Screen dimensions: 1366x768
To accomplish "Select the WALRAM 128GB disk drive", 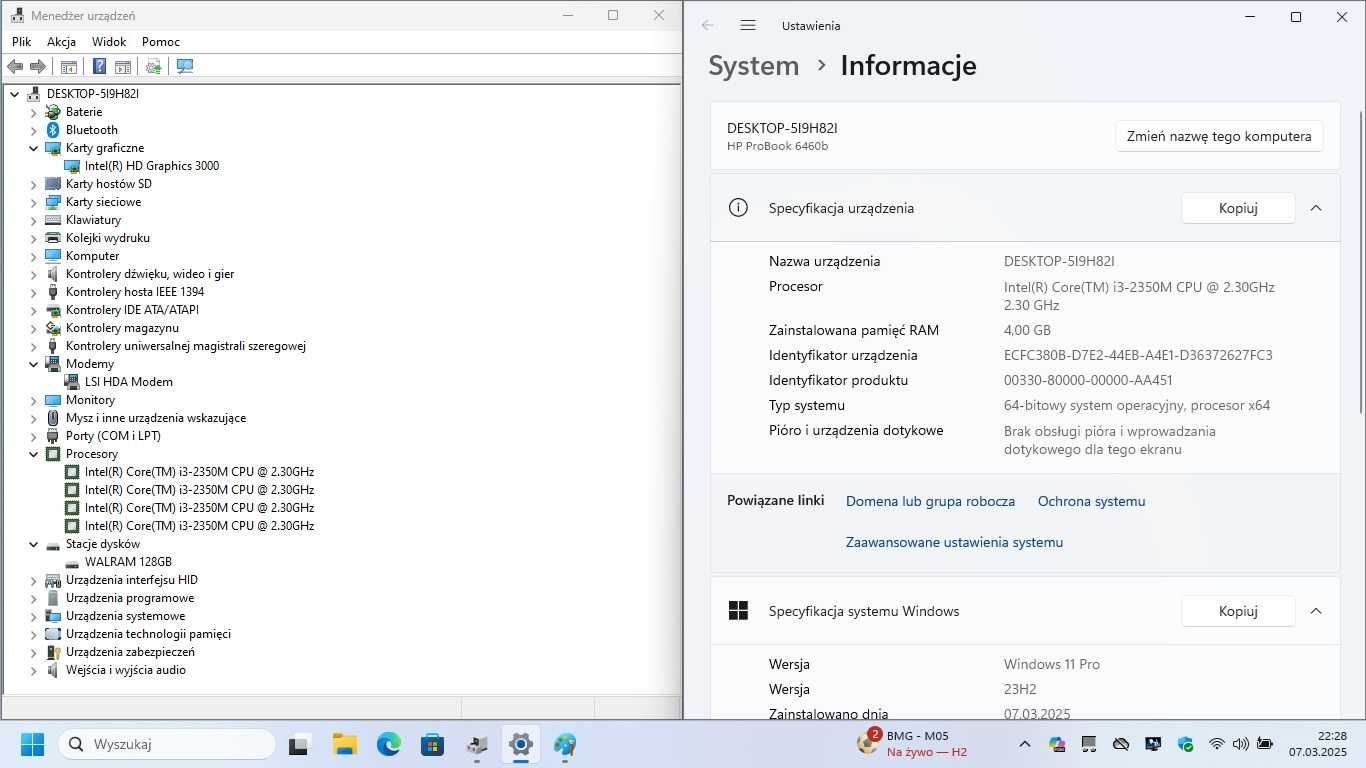I will click(x=128, y=562).
